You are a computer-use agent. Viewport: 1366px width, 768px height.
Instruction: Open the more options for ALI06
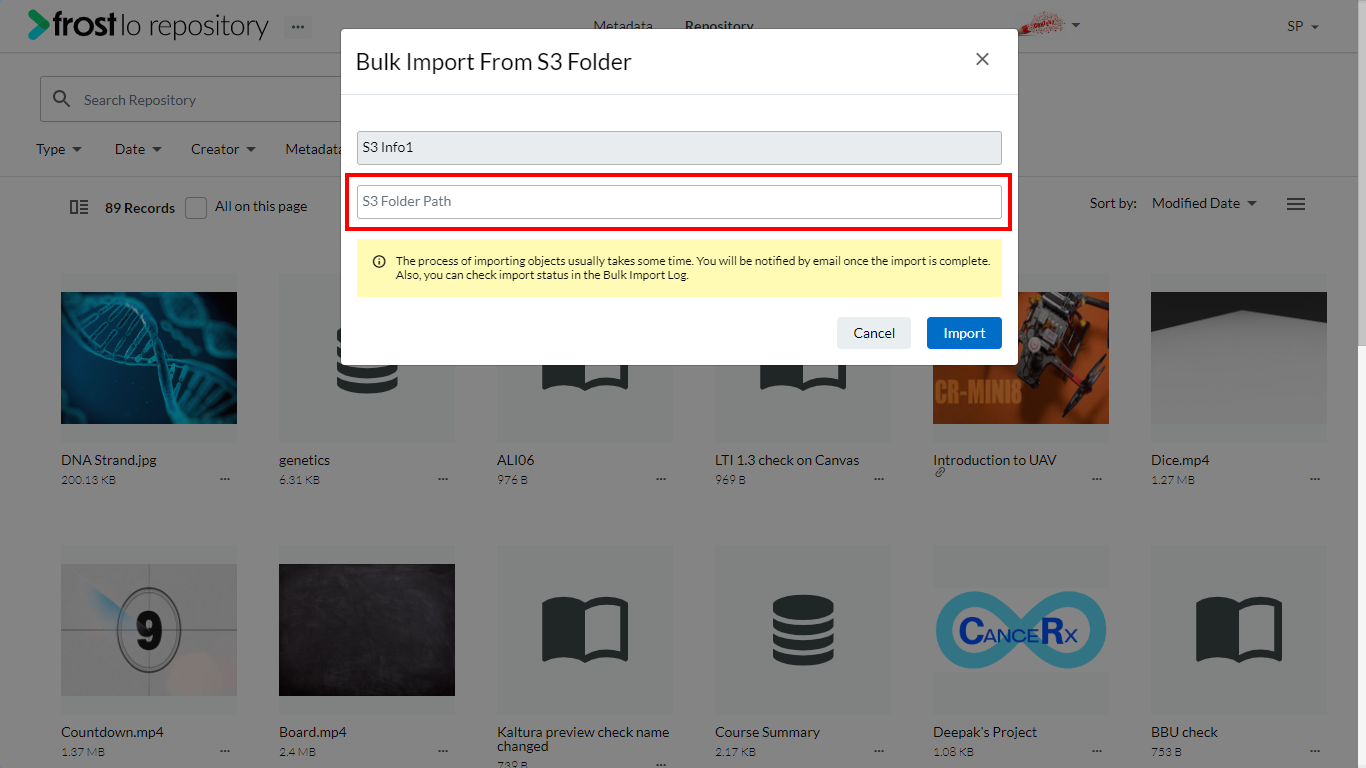[x=661, y=479]
